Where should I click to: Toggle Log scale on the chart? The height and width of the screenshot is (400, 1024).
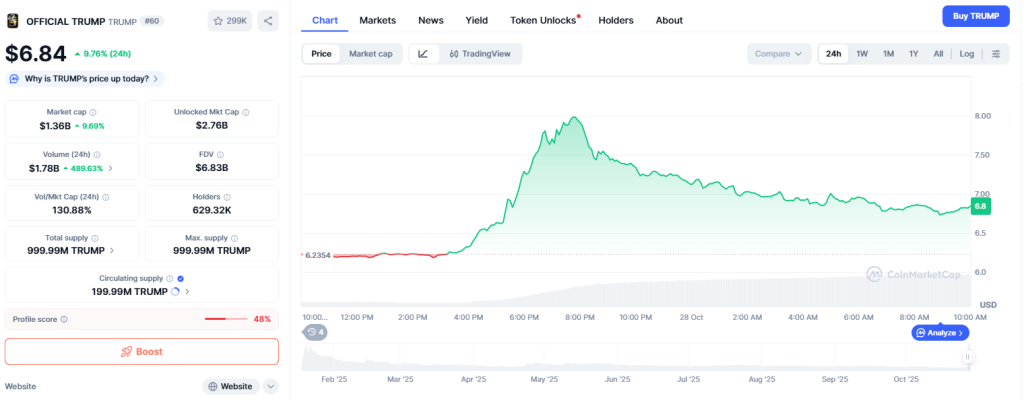pos(967,54)
